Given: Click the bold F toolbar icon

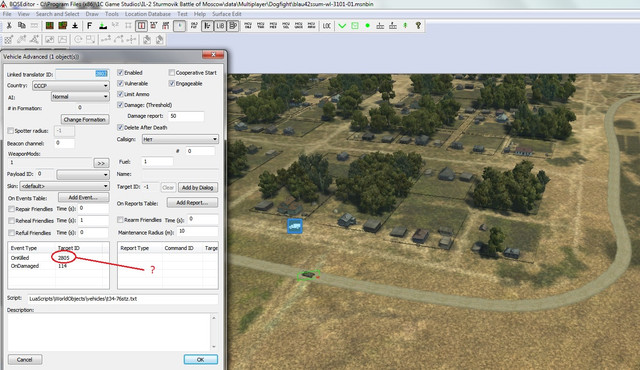Looking at the screenshot, I should [89, 26].
